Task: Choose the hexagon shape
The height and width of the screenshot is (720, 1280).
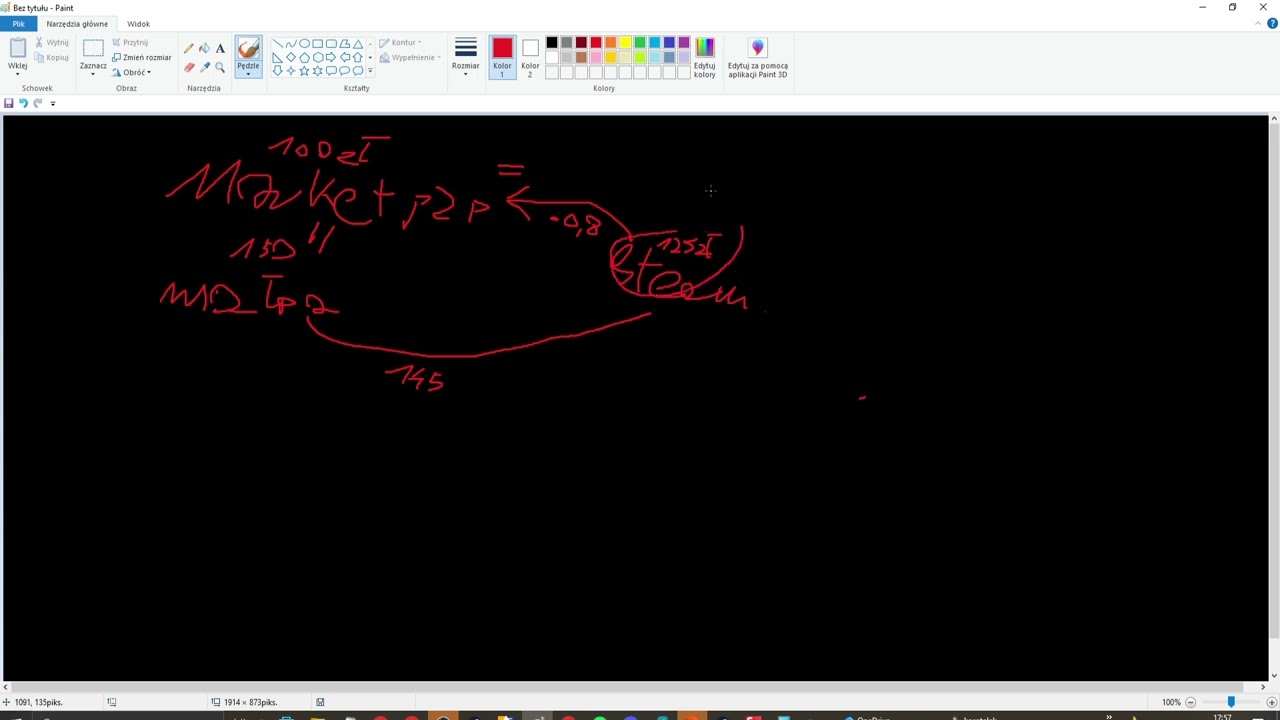Action: click(x=318, y=57)
